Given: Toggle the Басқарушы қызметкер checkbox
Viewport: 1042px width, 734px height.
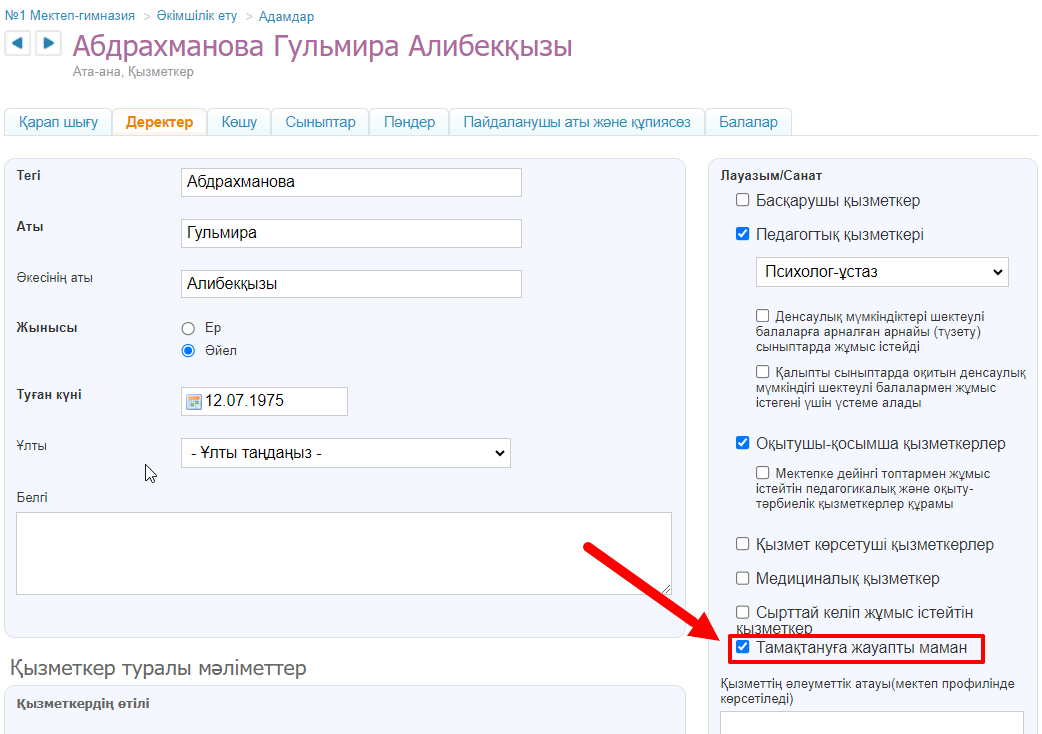Looking at the screenshot, I should [x=742, y=200].
